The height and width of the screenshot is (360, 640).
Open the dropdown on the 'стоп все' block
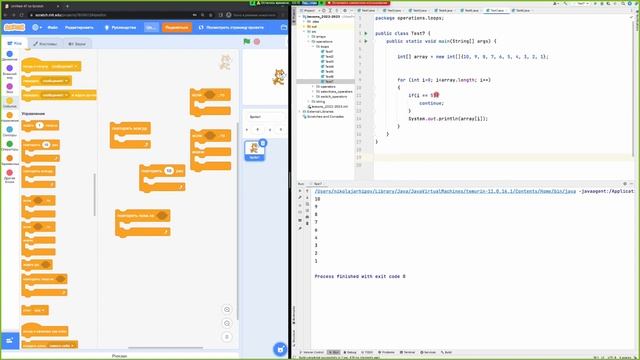[38, 310]
